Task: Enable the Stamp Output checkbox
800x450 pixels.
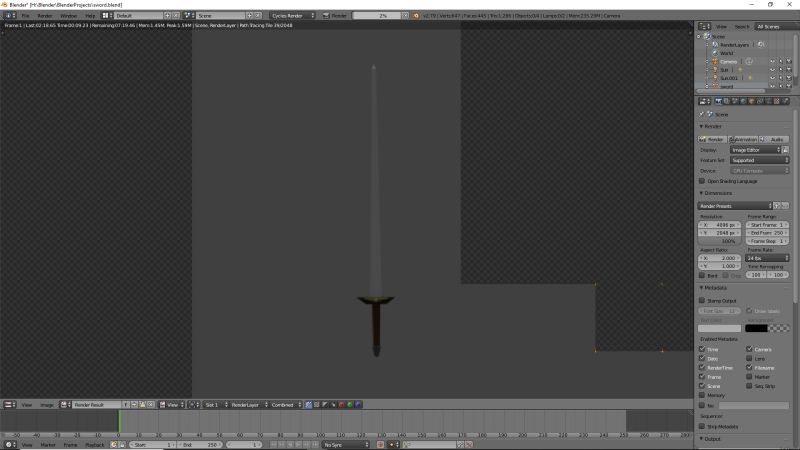Action: point(702,301)
